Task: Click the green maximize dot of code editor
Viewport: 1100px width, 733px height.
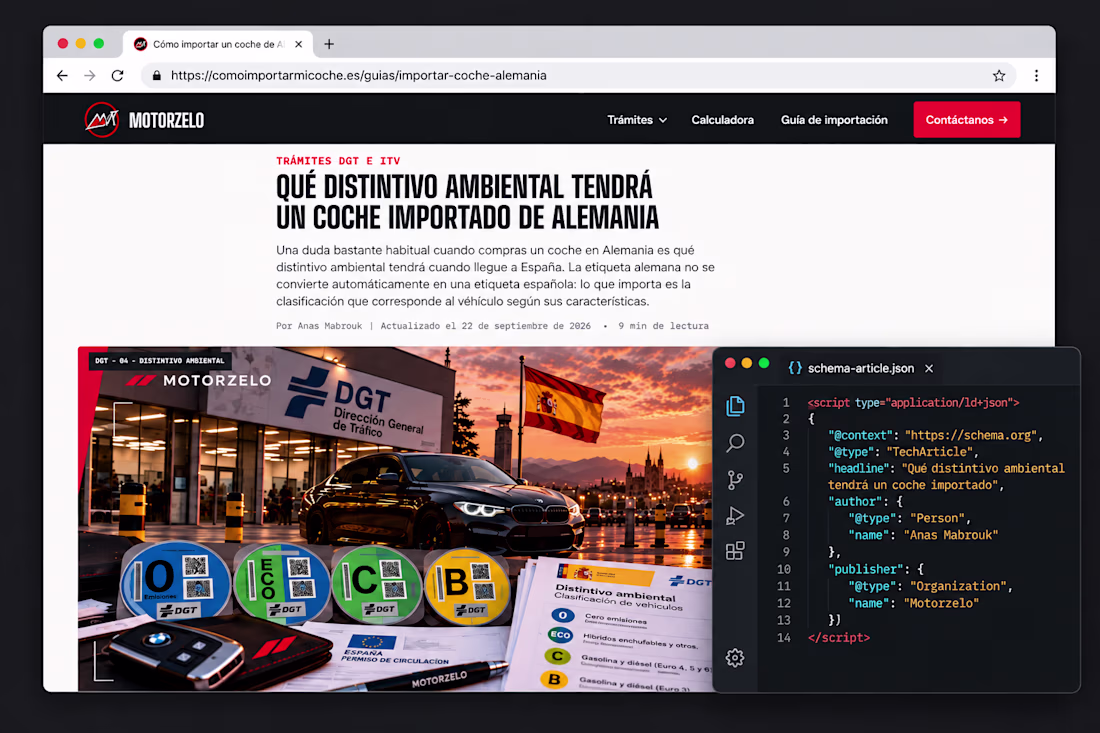Action: [764, 363]
